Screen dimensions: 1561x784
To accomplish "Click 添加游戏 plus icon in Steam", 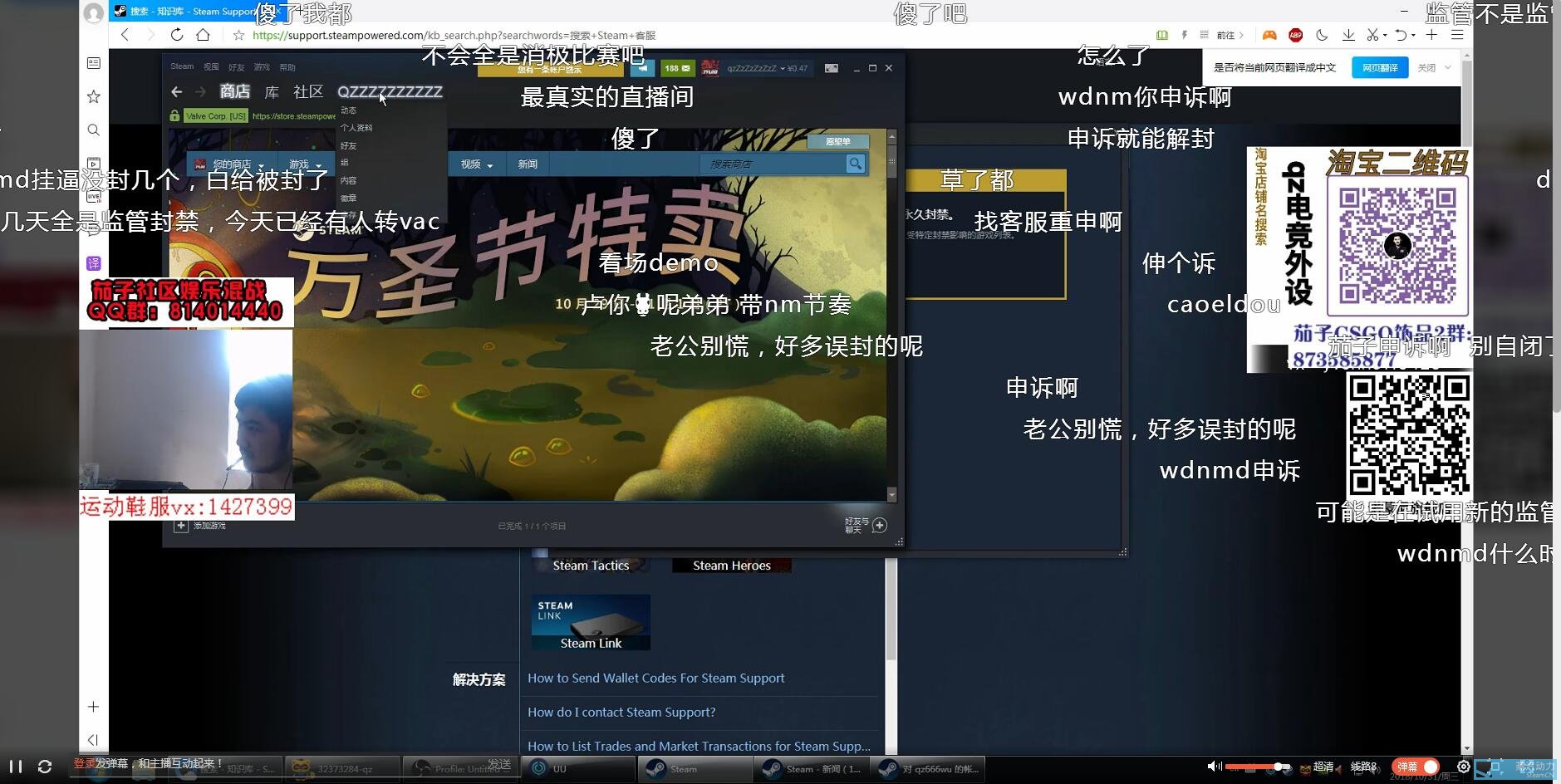I will pyautogui.click(x=181, y=526).
